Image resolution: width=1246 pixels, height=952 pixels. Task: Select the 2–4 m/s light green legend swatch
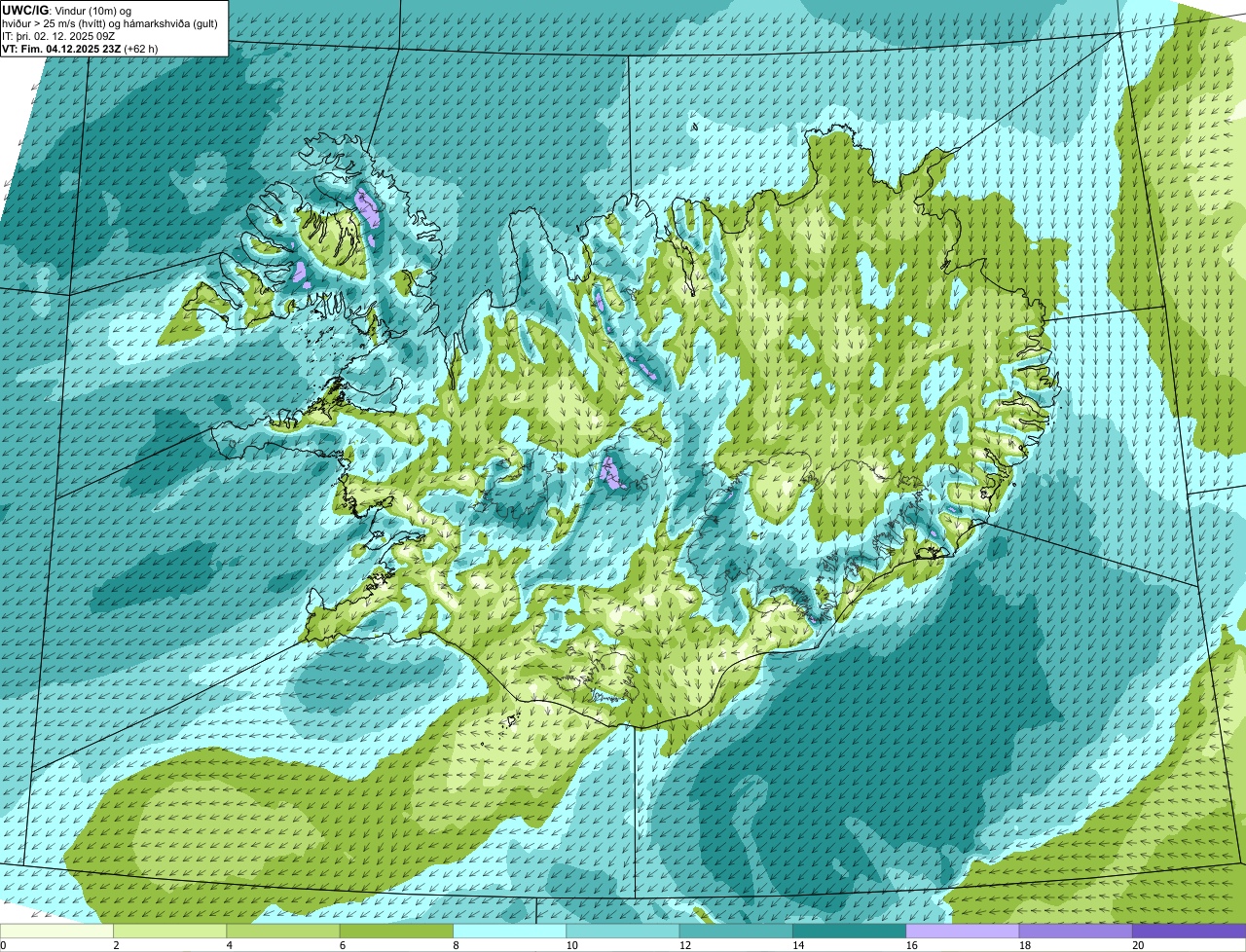coord(169,931)
